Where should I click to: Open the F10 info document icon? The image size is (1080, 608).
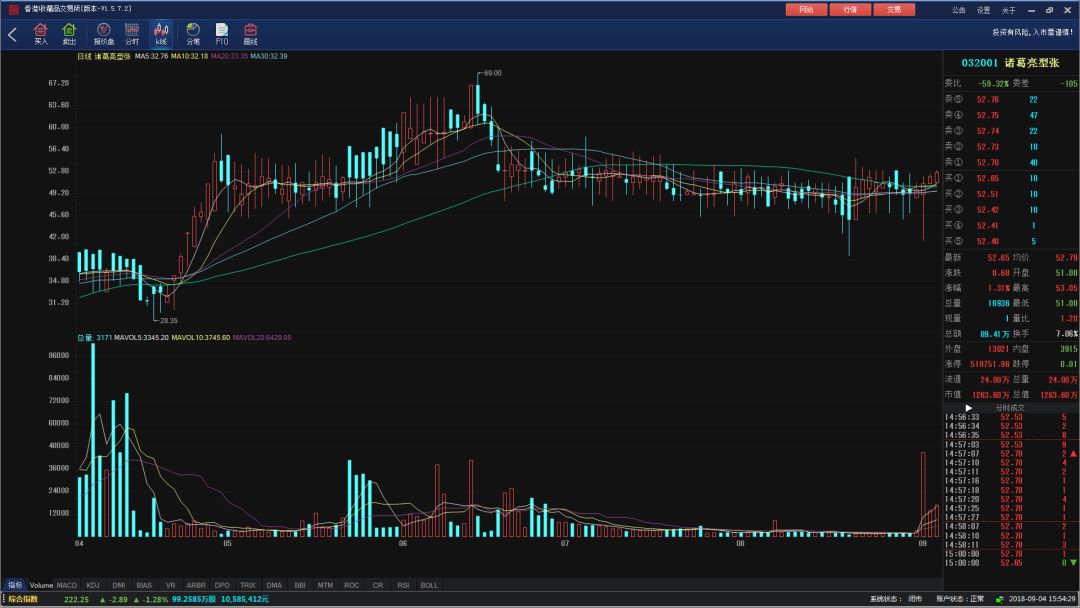pyautogui.click(x=222, y=34)
